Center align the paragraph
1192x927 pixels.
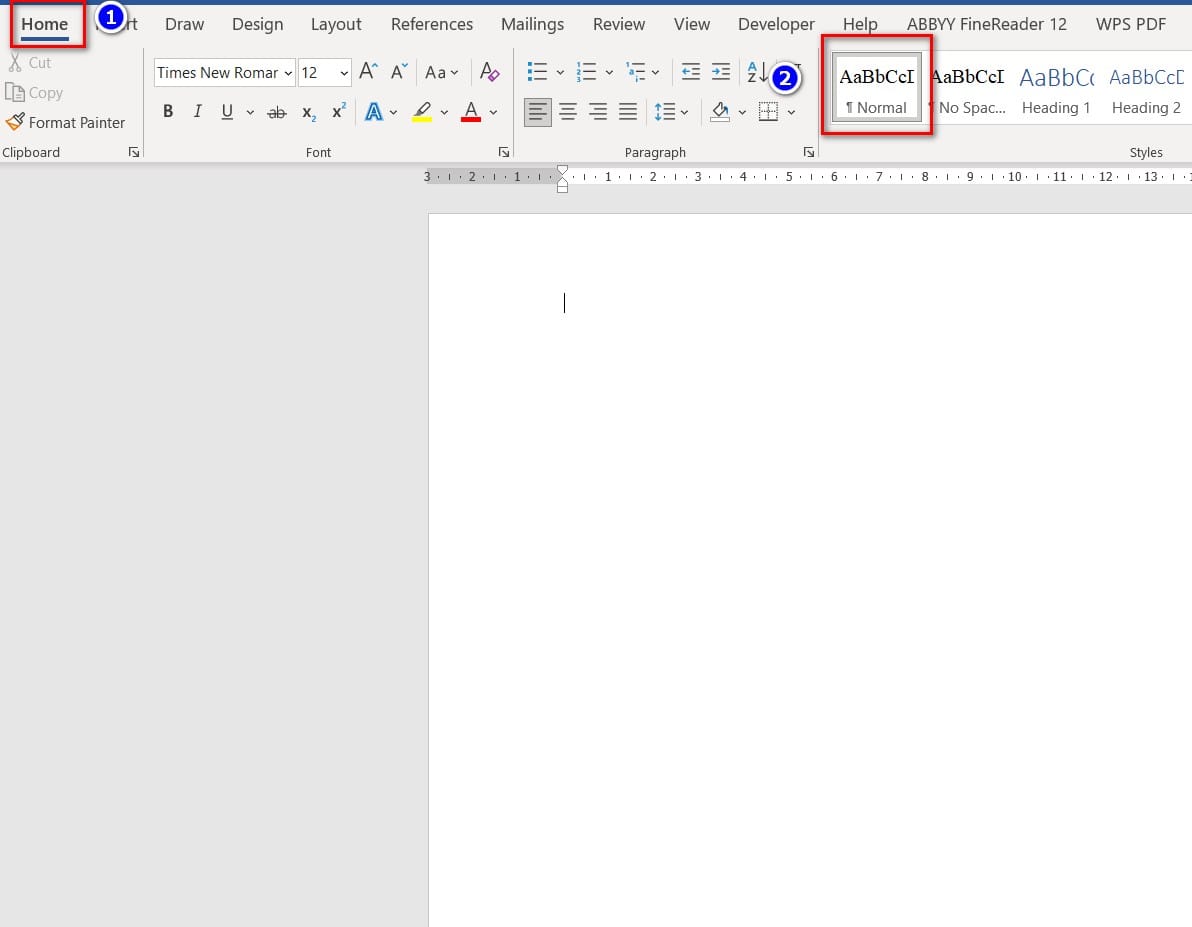(568, 112)
